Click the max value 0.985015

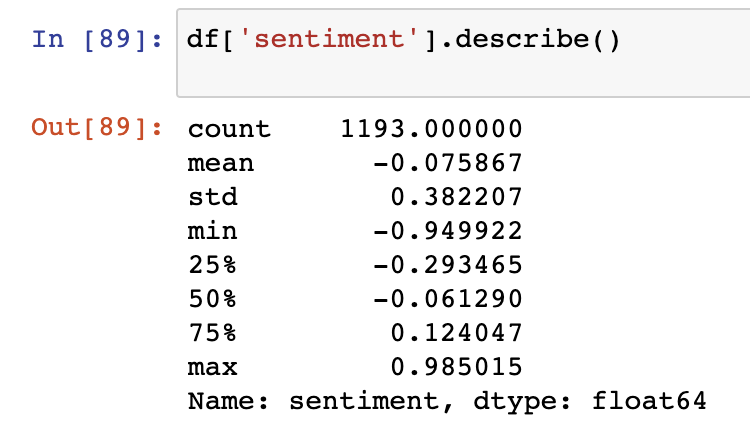(x=456, y=366)
